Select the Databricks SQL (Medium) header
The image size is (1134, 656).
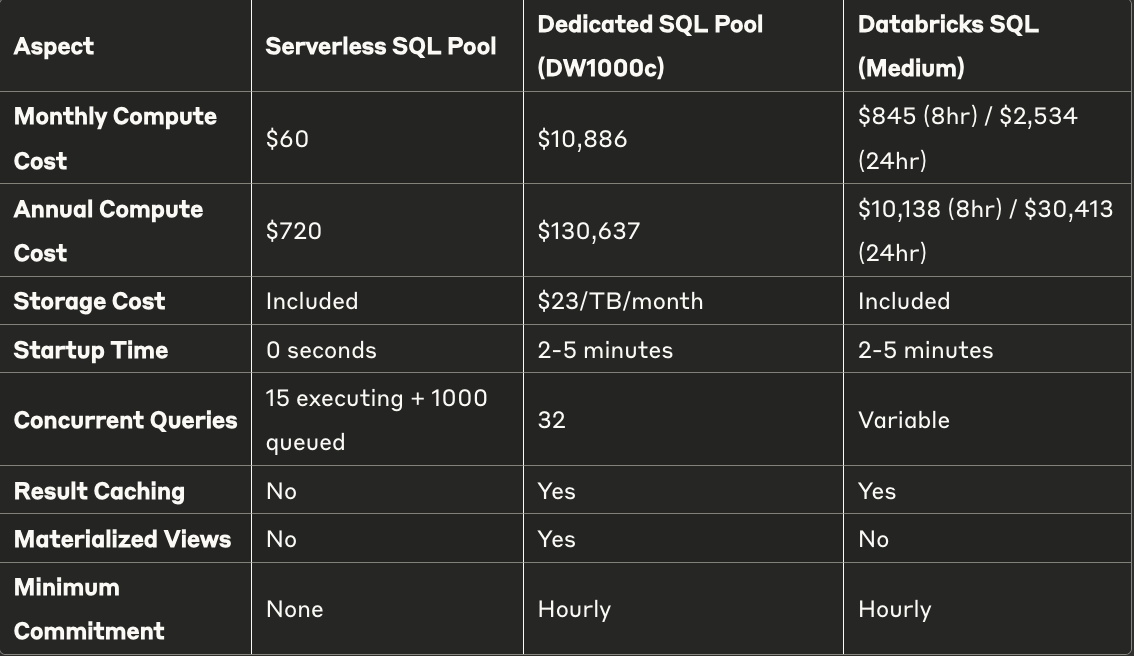point(948,46)
